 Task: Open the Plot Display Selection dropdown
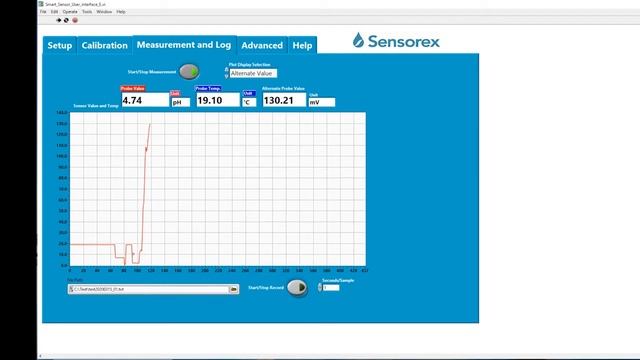click(253, 73)
